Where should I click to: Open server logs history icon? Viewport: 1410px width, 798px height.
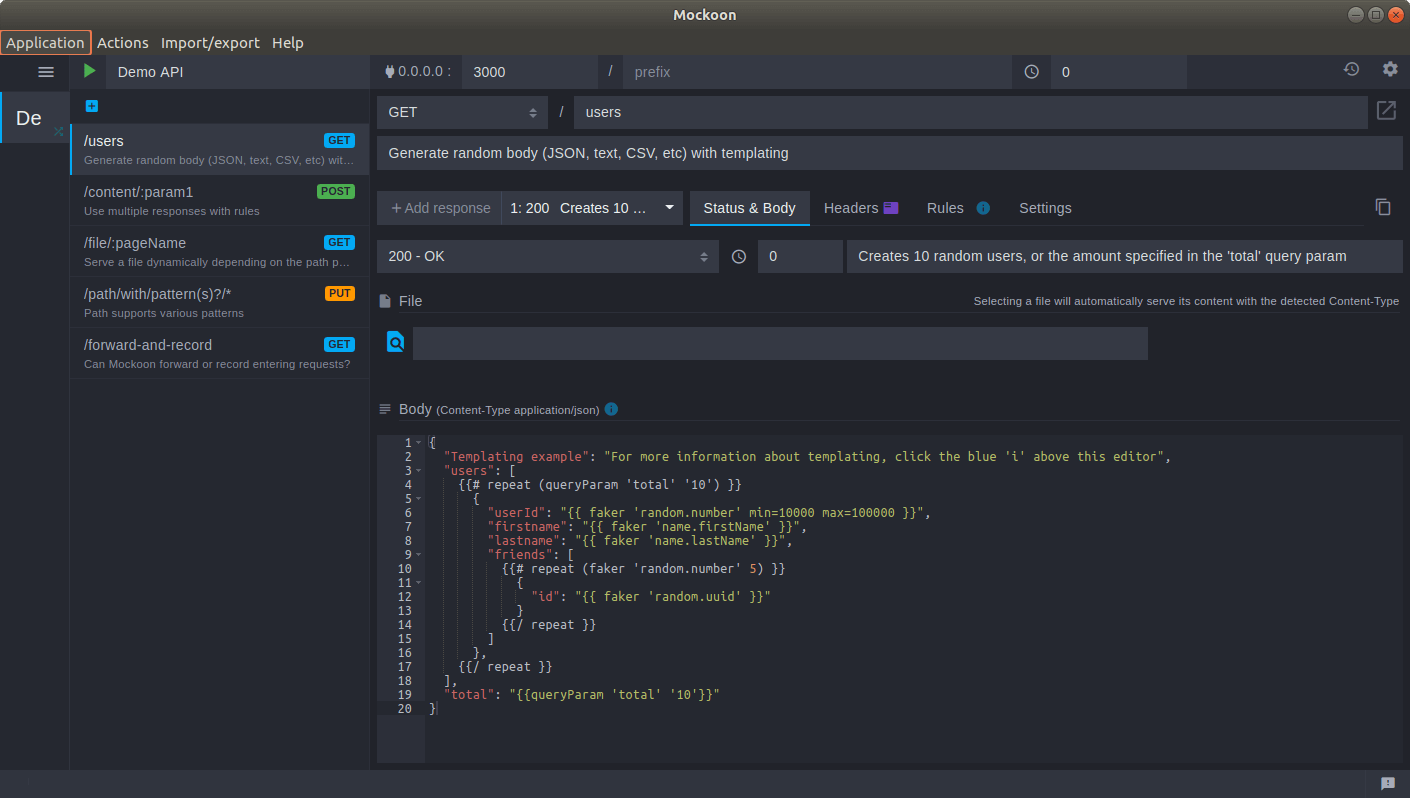[x=1351, y=69]
